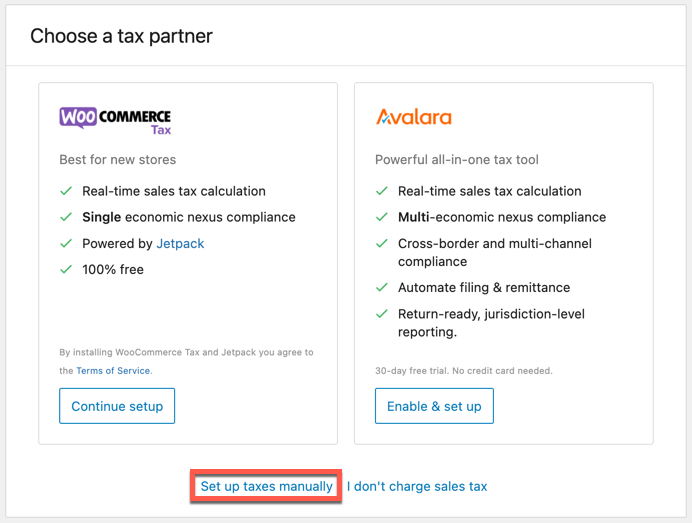Select Set up taxes manually
The height and width of the screenshot is (523, 692).
266,486
